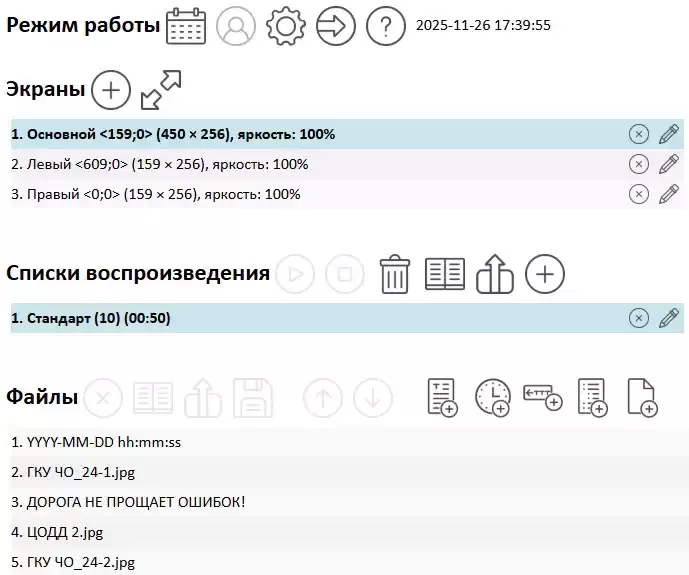Delete playlist using the trash can icon
This screenshot has width=689, height=575.
click(x=395, y=273)
